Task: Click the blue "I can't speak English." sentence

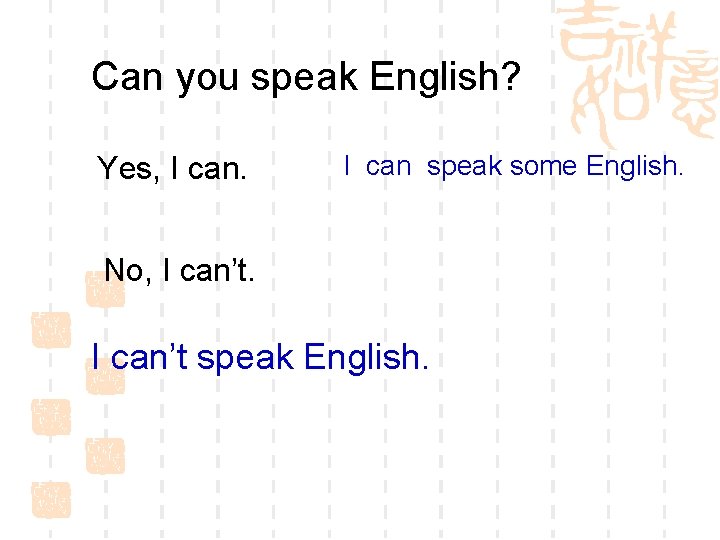Action: click(x=260, y=358)
